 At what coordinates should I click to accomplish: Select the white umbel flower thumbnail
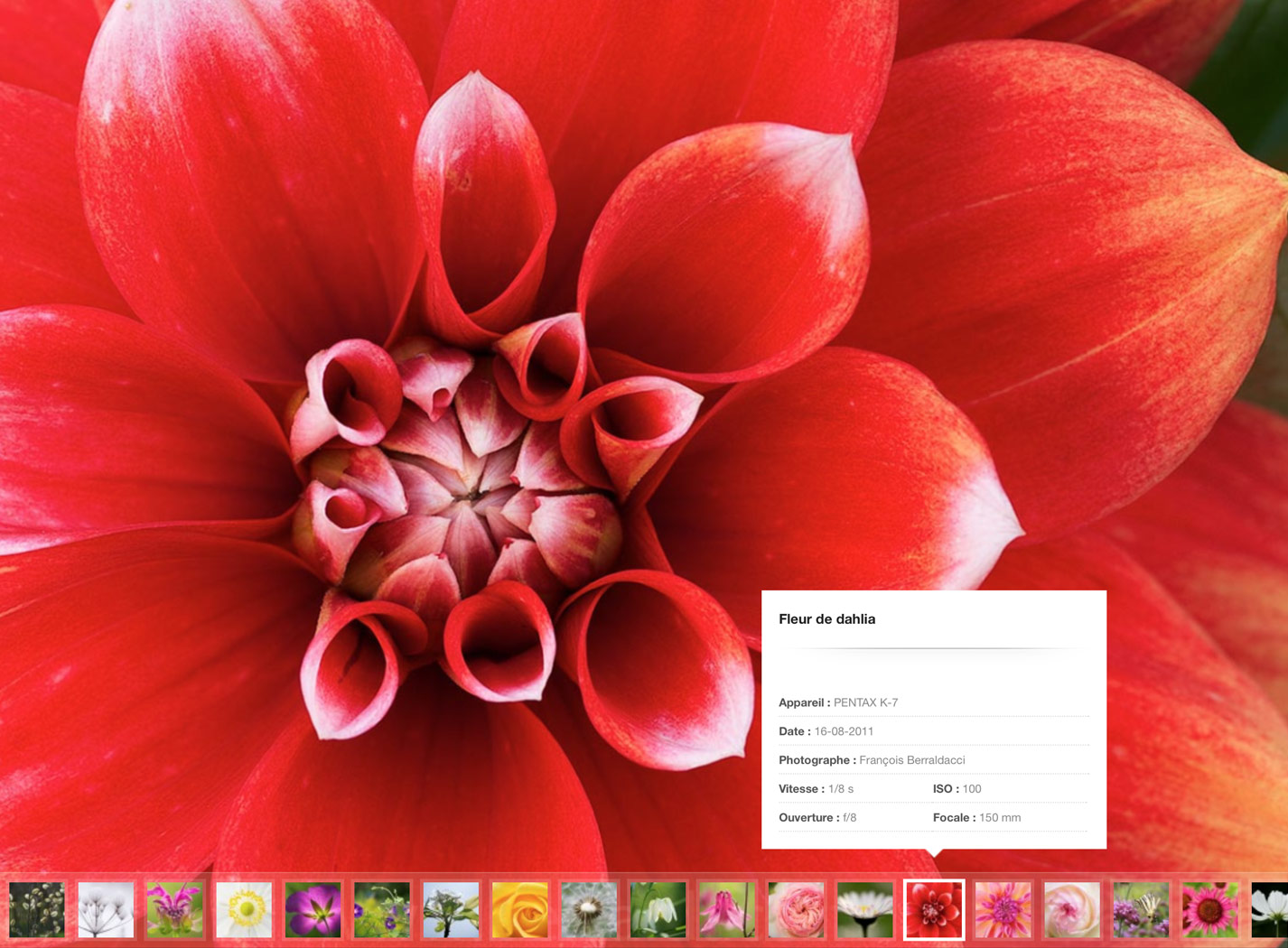(106, 909)
